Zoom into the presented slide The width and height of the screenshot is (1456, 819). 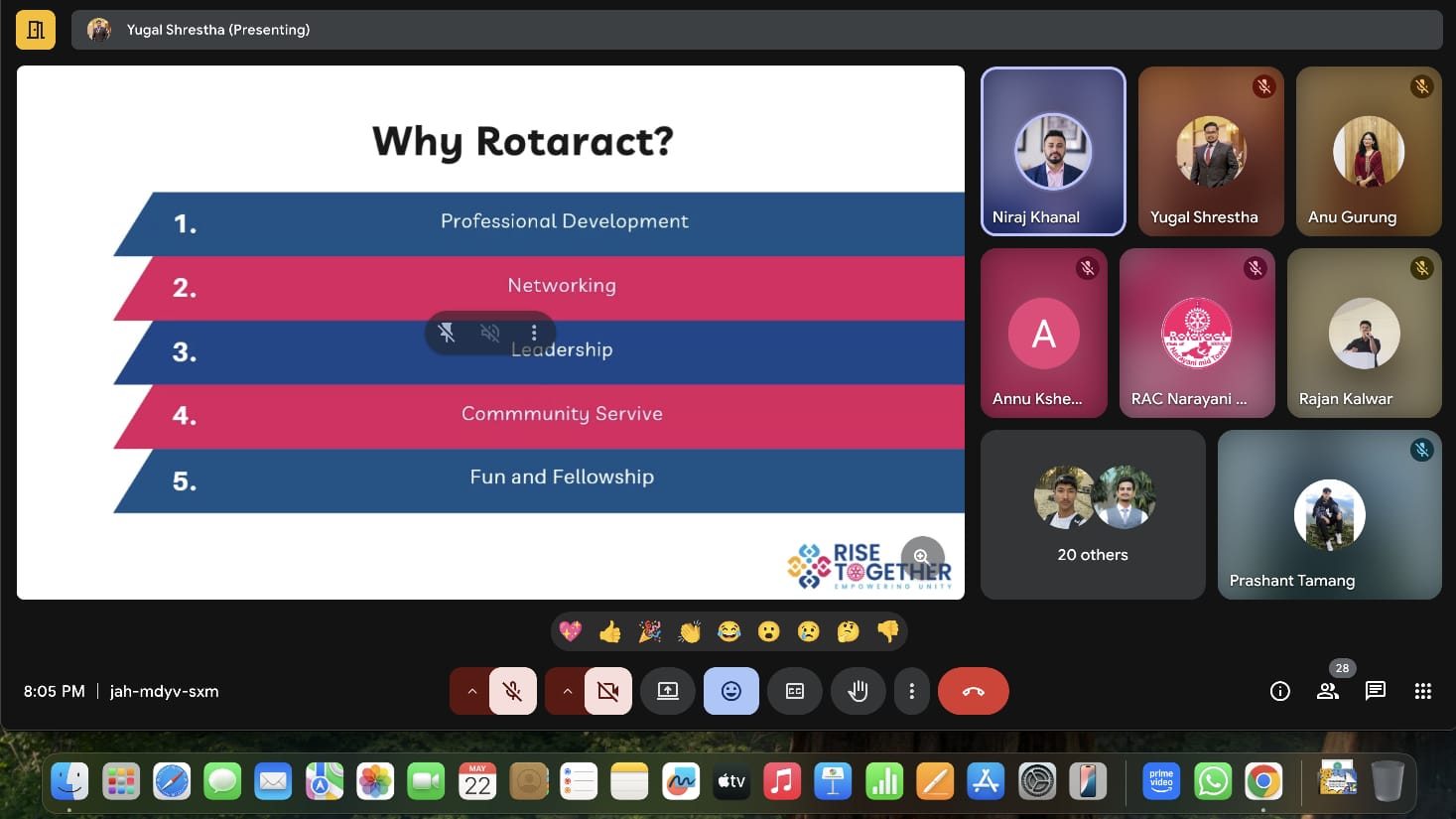click(x=921, y=557)
